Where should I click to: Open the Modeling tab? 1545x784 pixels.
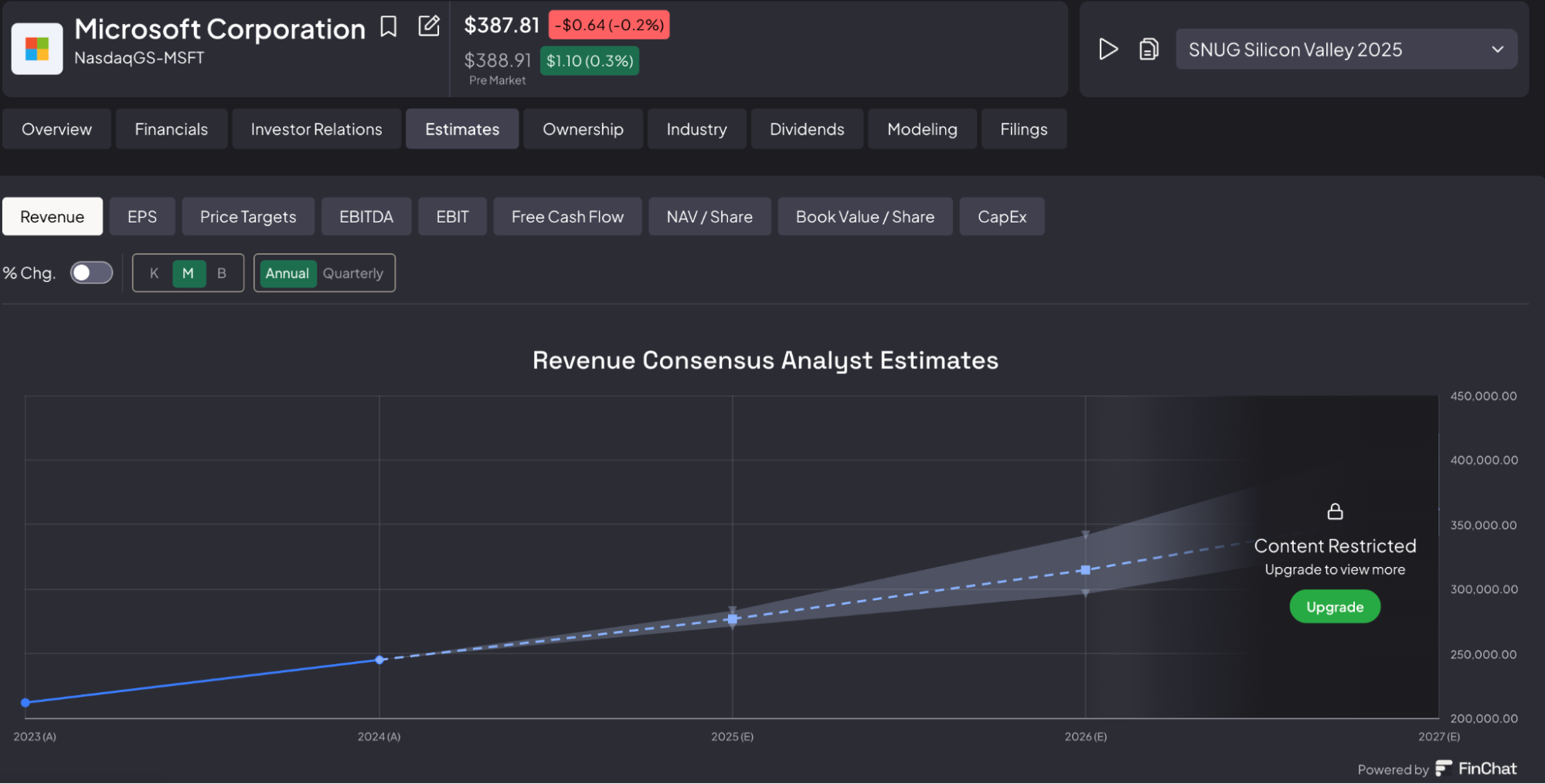pyautogui.click(x=922, y=129)
